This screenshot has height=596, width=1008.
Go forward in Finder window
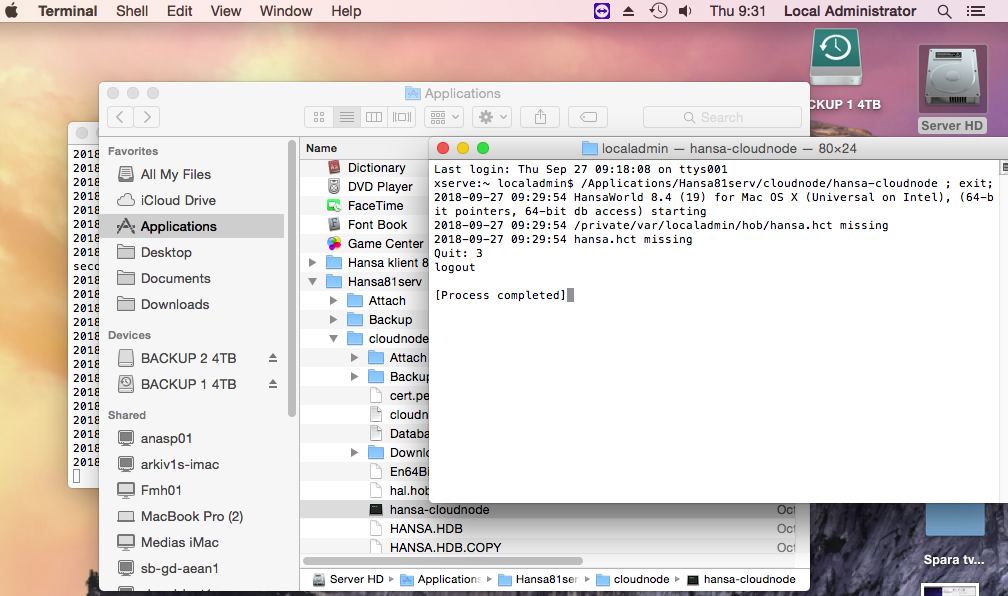(147, 117)
